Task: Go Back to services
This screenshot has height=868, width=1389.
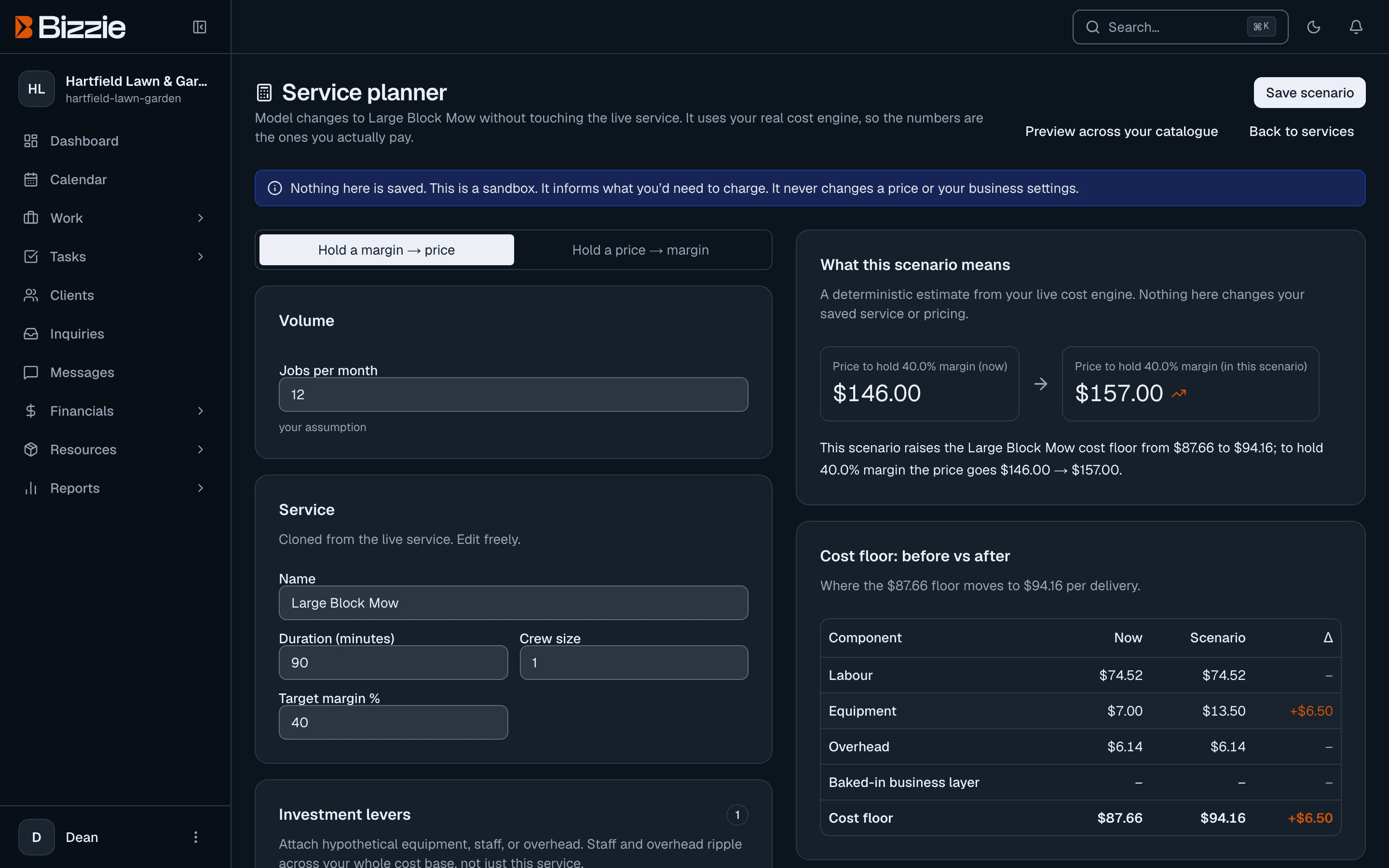Action: 1301,132
